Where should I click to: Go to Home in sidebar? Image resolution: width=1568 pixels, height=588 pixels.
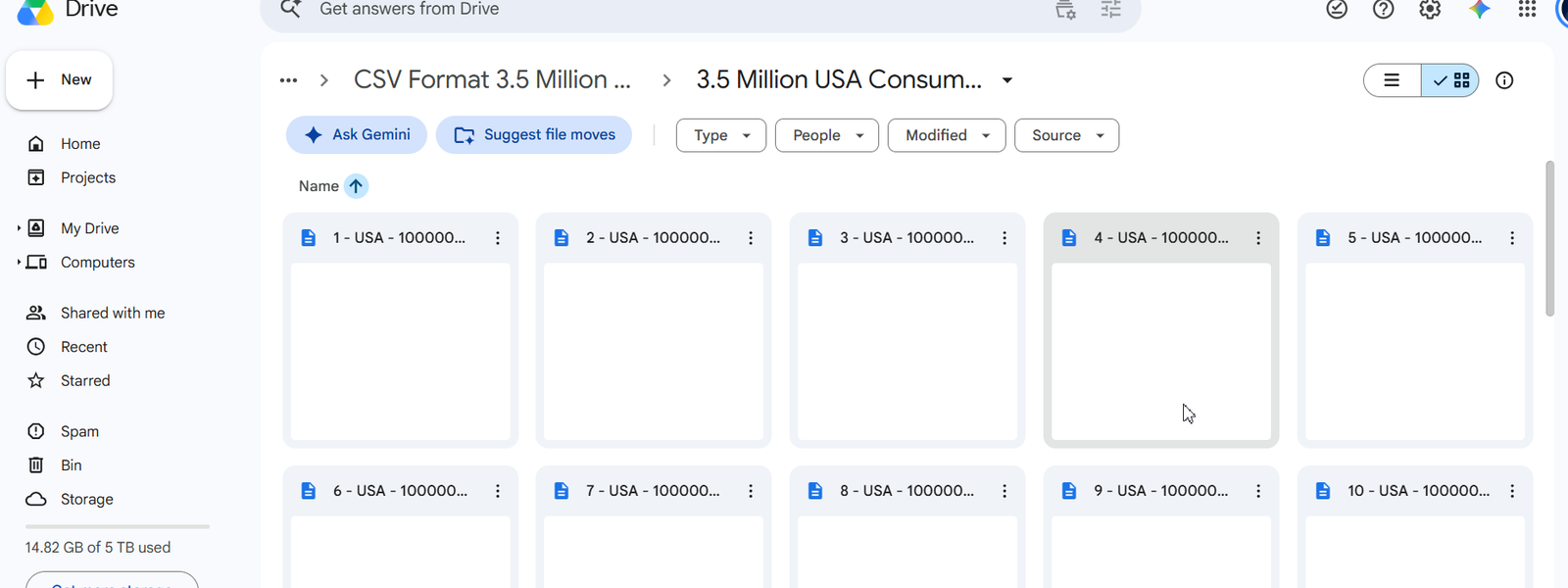click(x=80, y=144)
